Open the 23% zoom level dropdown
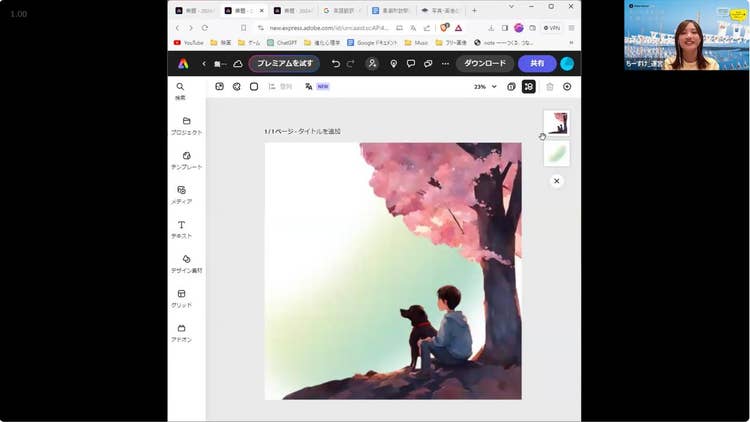750x422 pixels. (485, 87)
